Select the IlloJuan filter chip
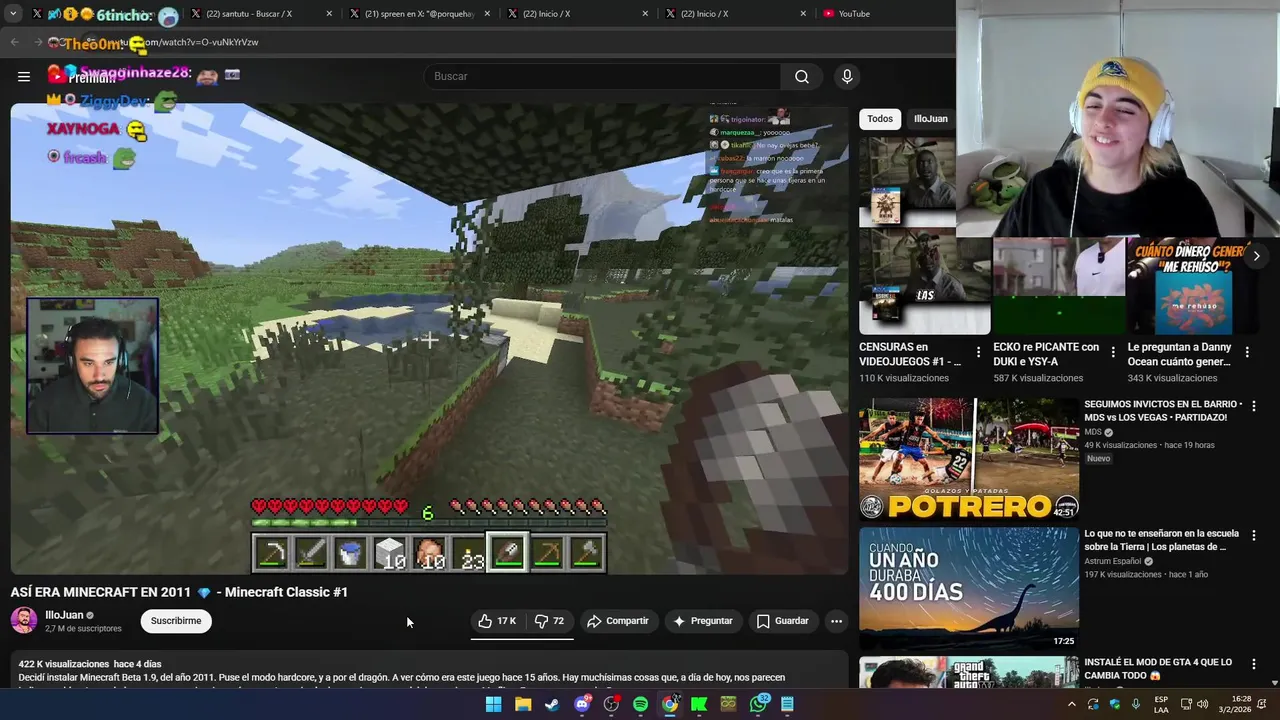The image size is (1280, 720). [x=930, y=119]
